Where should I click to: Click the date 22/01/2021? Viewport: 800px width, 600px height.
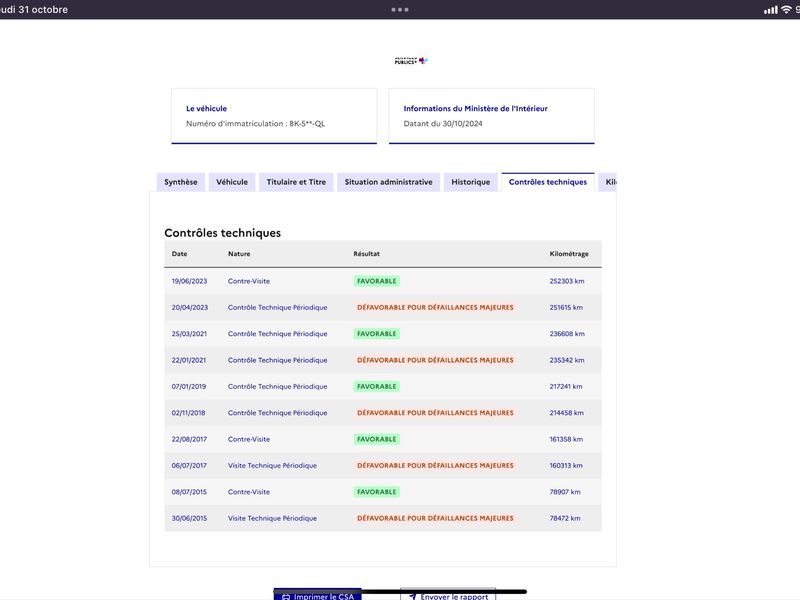click(x=189, y=360)
